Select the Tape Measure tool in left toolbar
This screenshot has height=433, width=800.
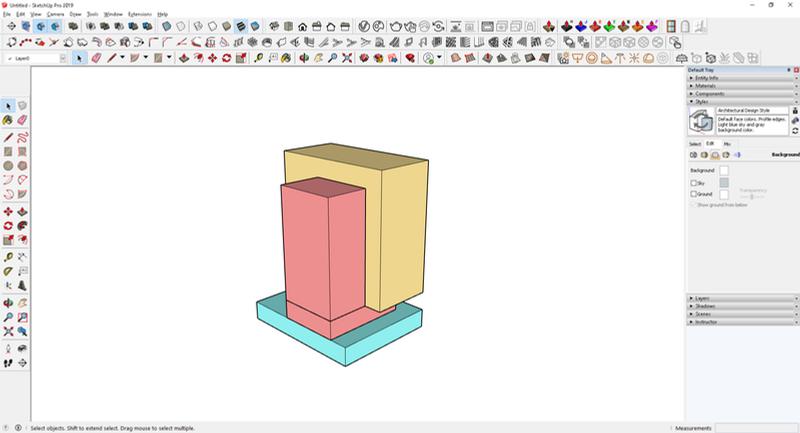tap(8, 257)
